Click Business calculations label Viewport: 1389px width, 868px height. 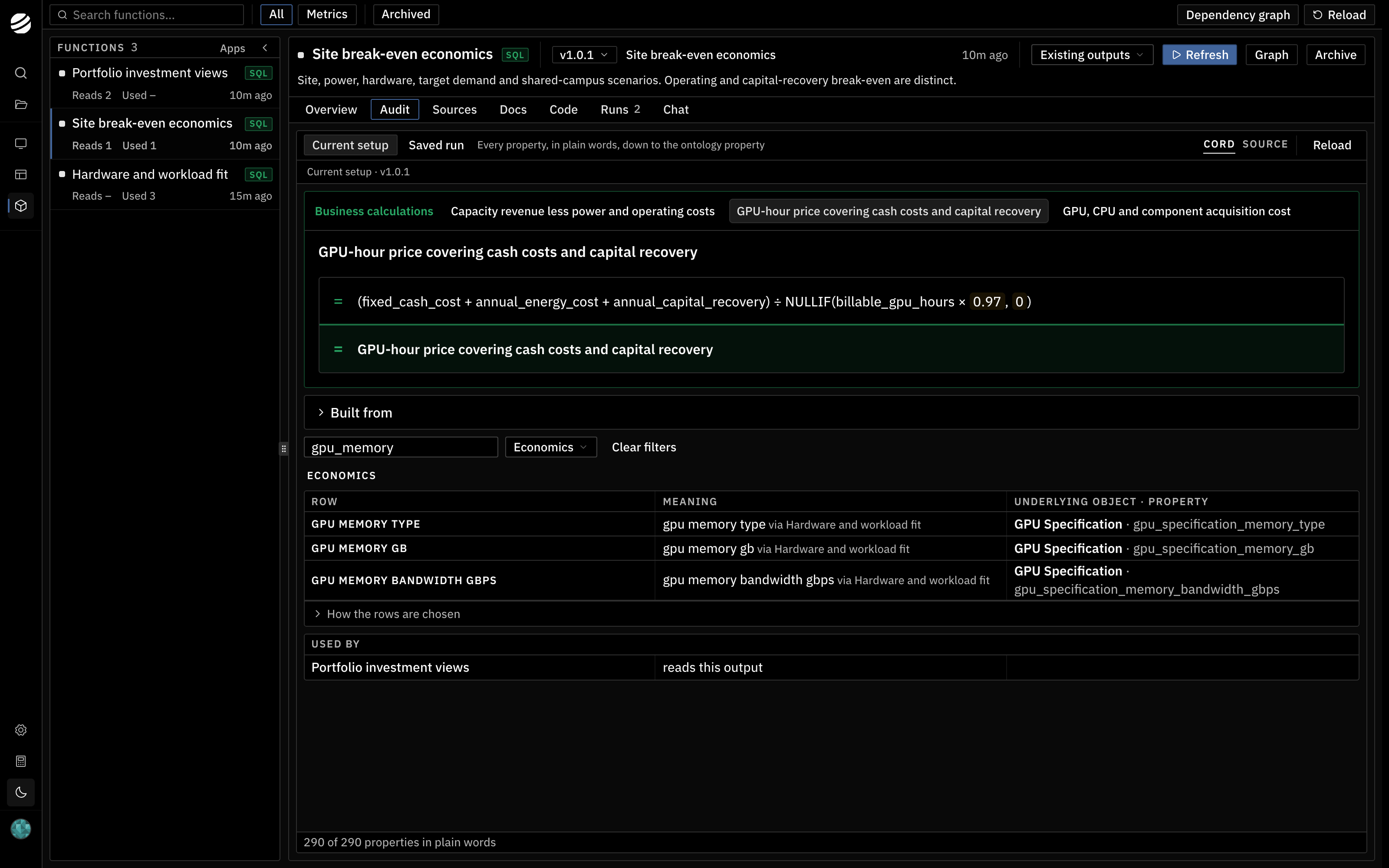point(374,211)
